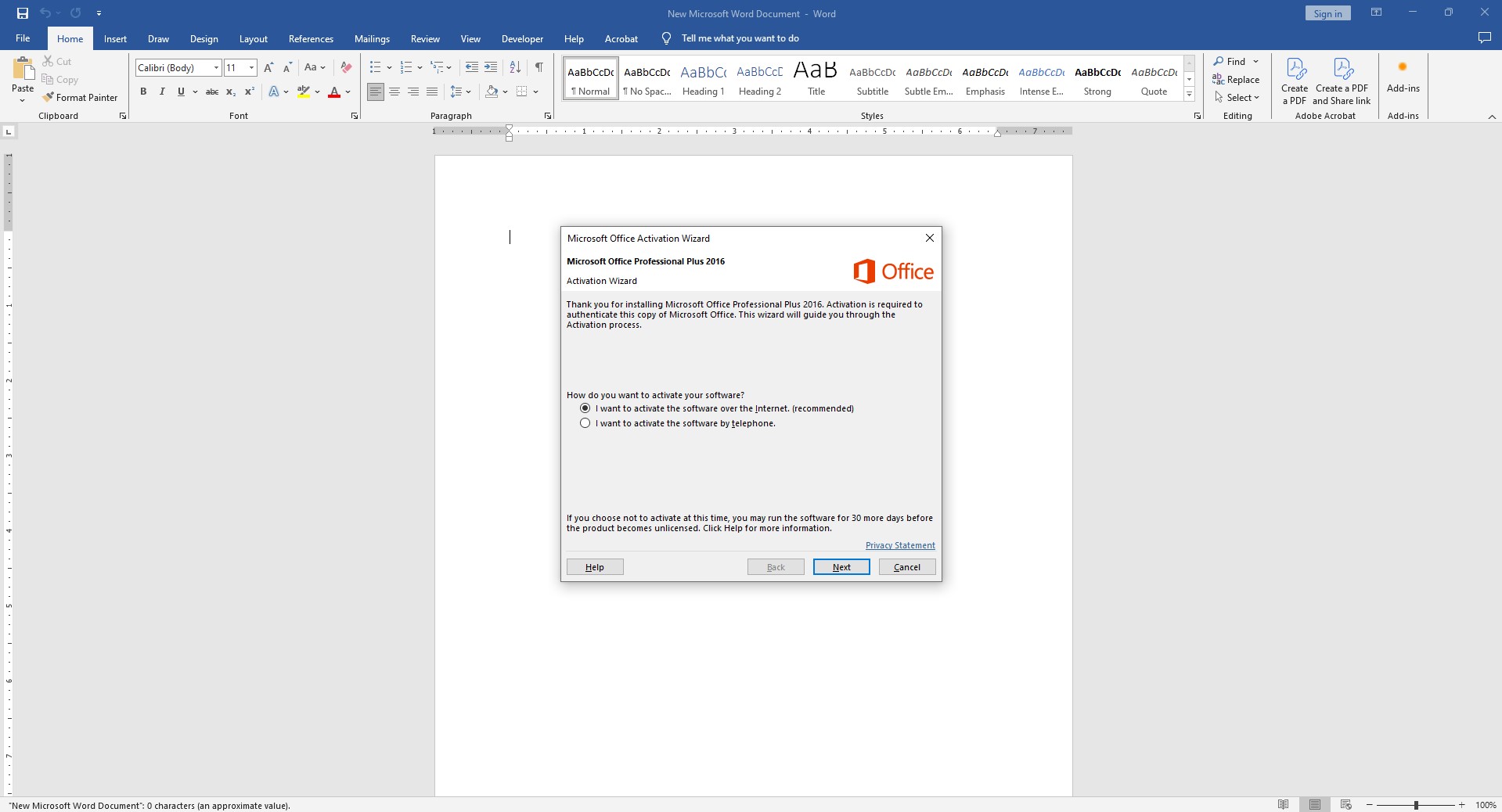Viewport: 1502px width, 812px height.
Task: Apply Bold formatting in ribbon
Action: (x=143, y=92)
